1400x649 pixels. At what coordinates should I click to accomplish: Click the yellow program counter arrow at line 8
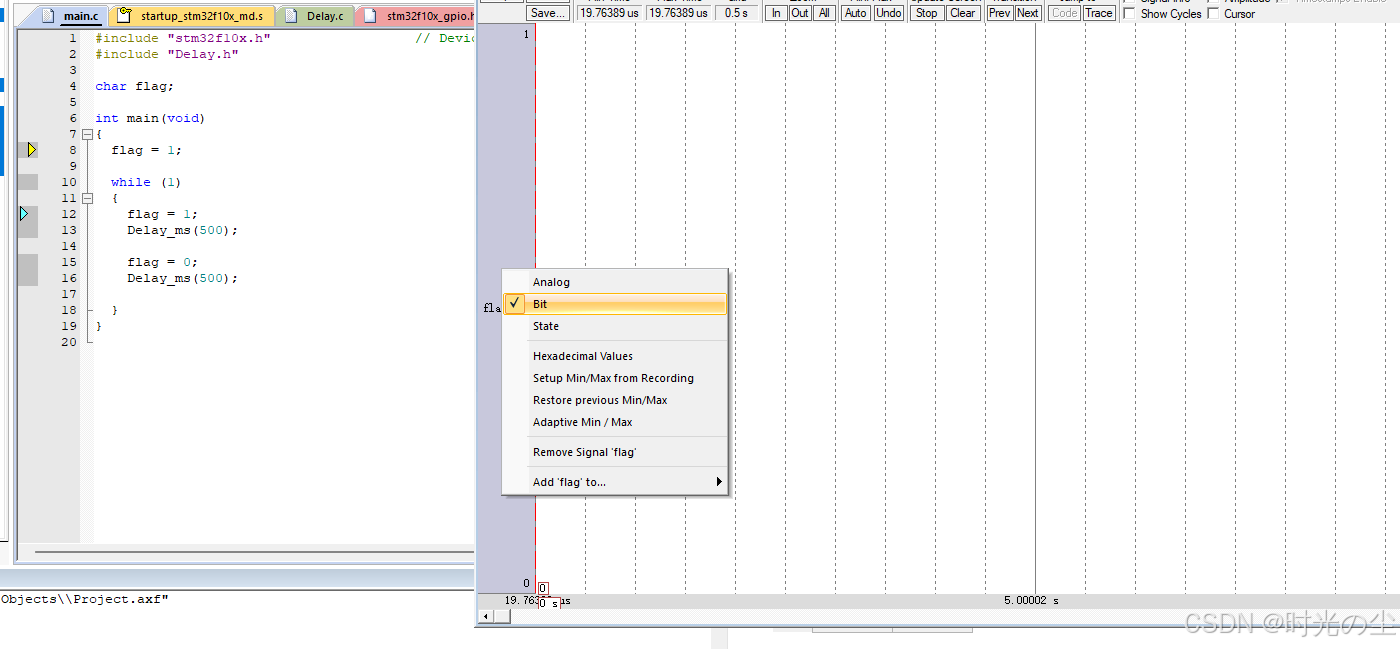click(x=32, y=150)
